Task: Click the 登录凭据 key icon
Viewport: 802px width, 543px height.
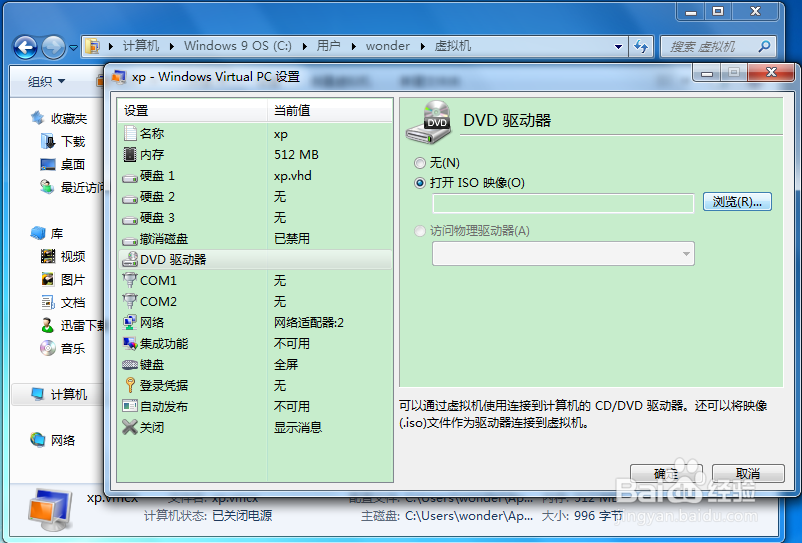Action: click(130, 385)
